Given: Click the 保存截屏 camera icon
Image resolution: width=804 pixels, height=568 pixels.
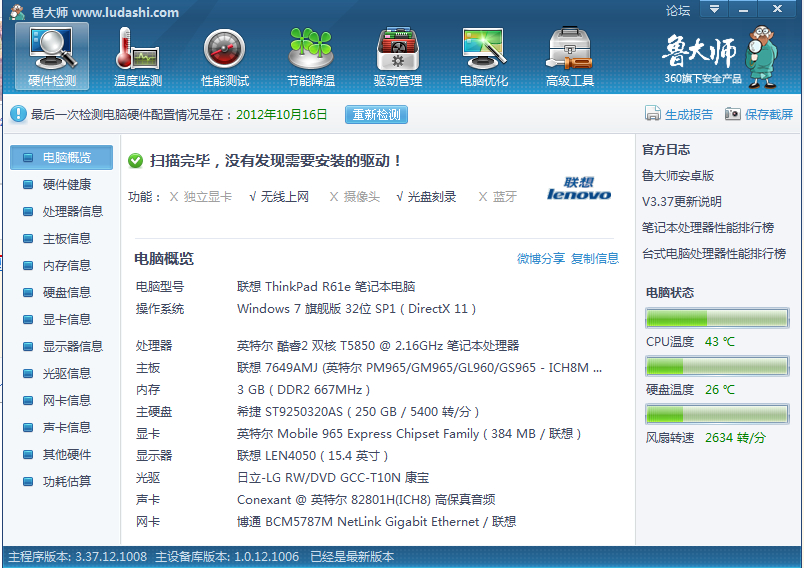Looking at the screenshot, I should pos(733,113).
